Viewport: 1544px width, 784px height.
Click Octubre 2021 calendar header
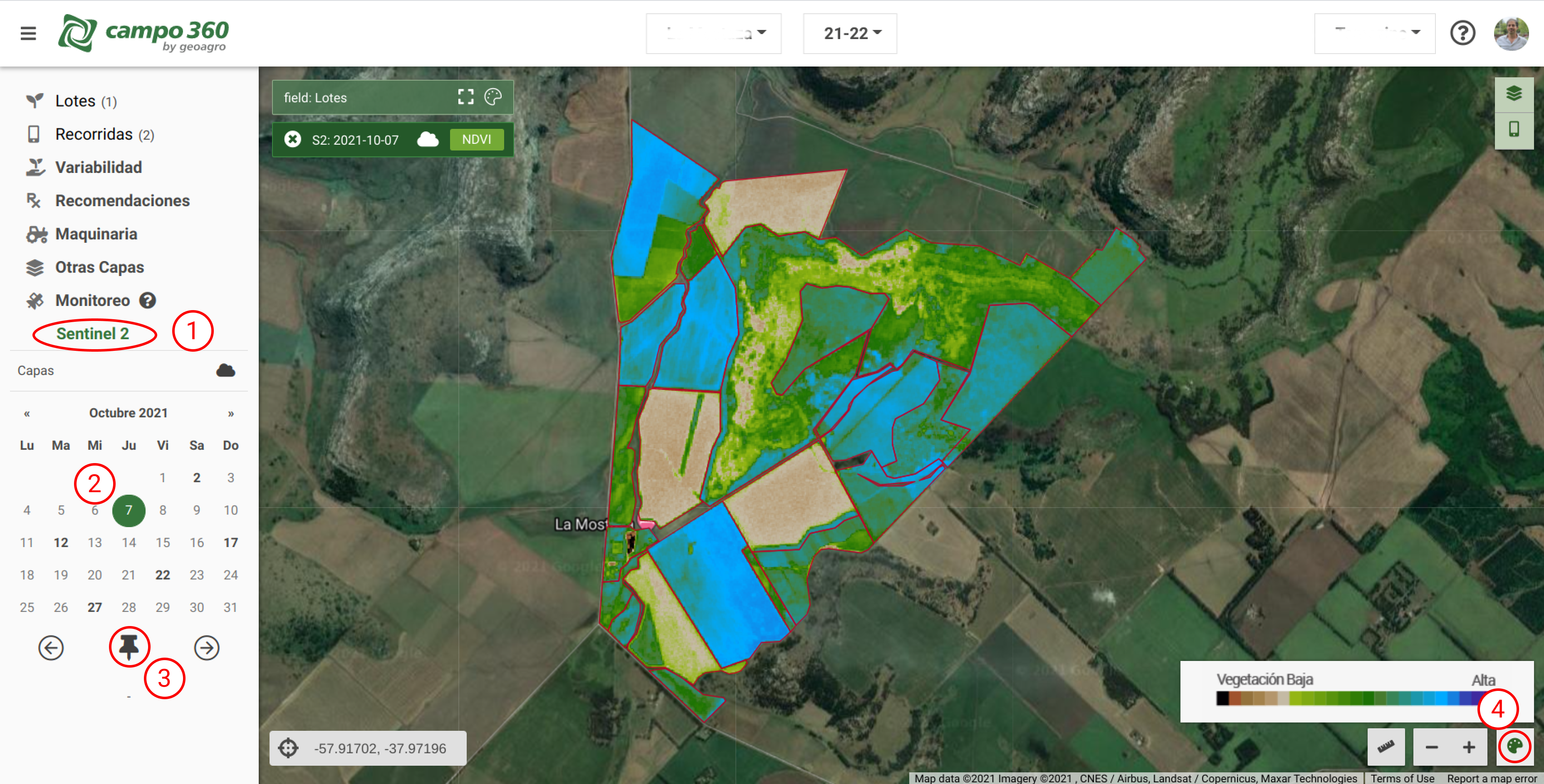tap(128, 413)
